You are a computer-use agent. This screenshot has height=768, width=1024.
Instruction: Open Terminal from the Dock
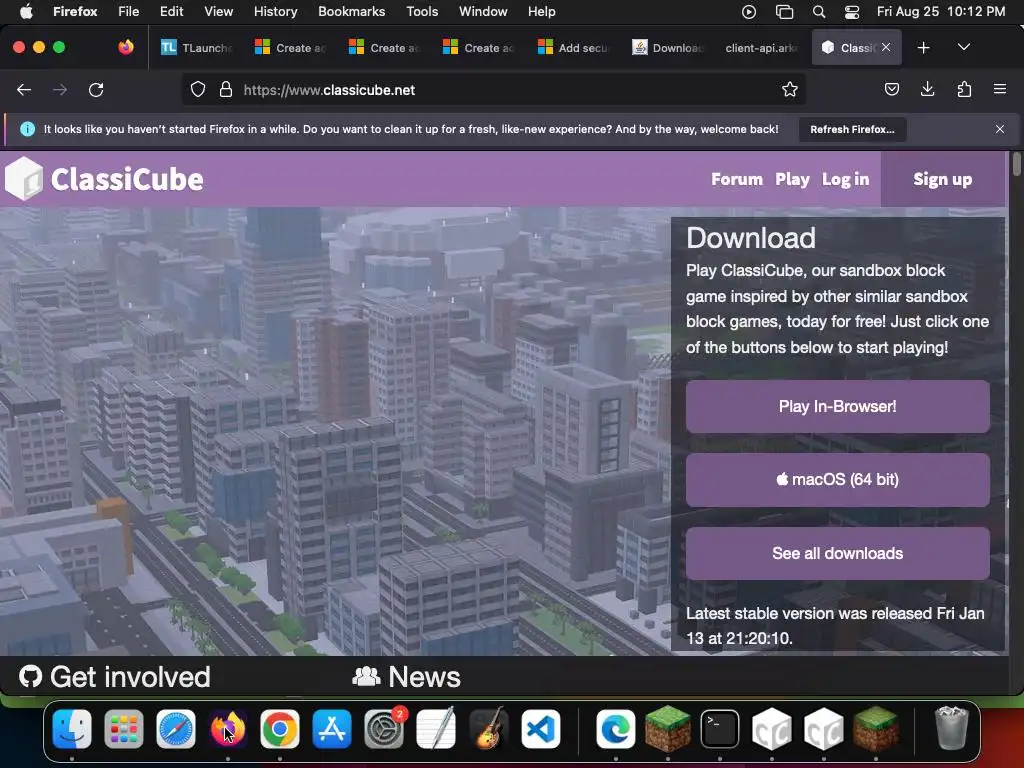tap(720, 729)
